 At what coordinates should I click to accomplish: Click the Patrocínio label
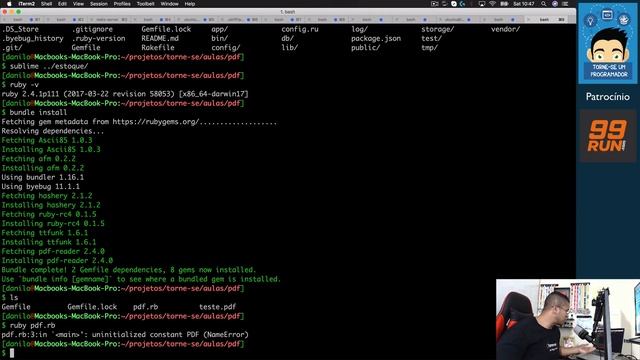pyautogui.click(x=608, y=97)
